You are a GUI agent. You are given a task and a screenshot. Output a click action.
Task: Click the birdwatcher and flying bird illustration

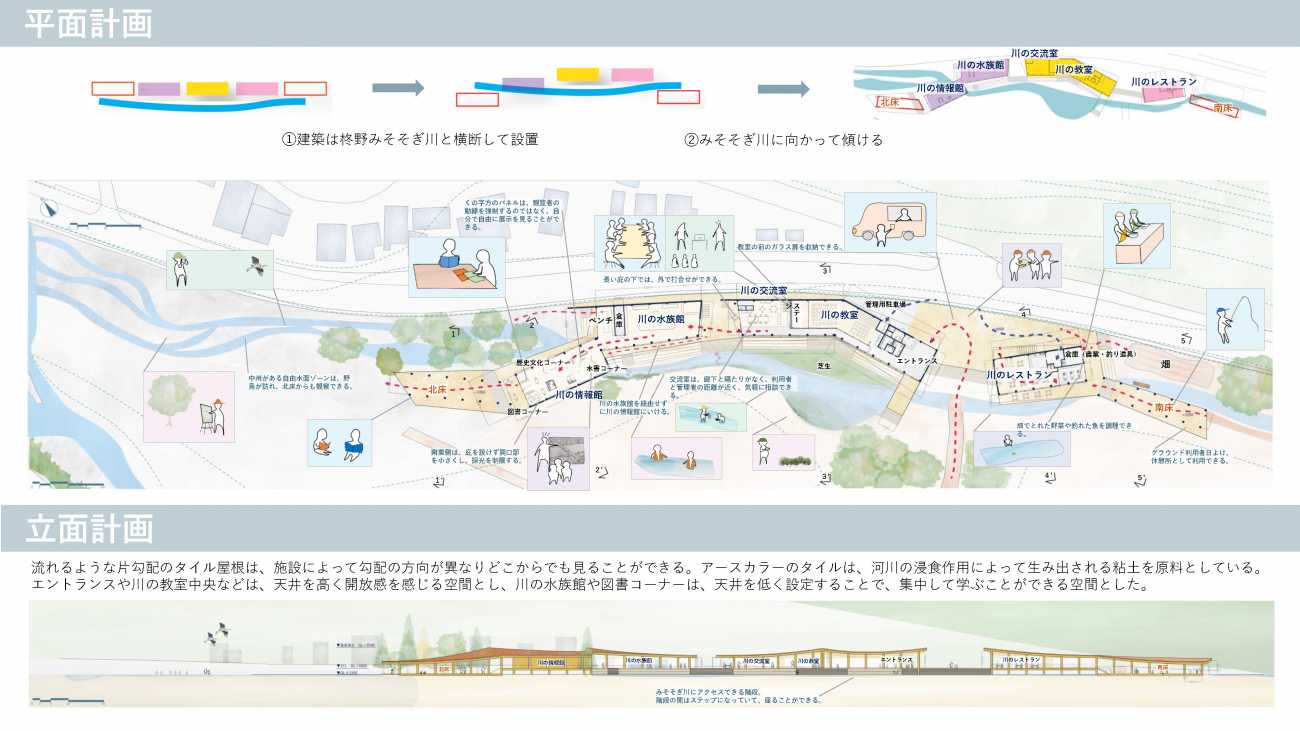coord(219,269)
